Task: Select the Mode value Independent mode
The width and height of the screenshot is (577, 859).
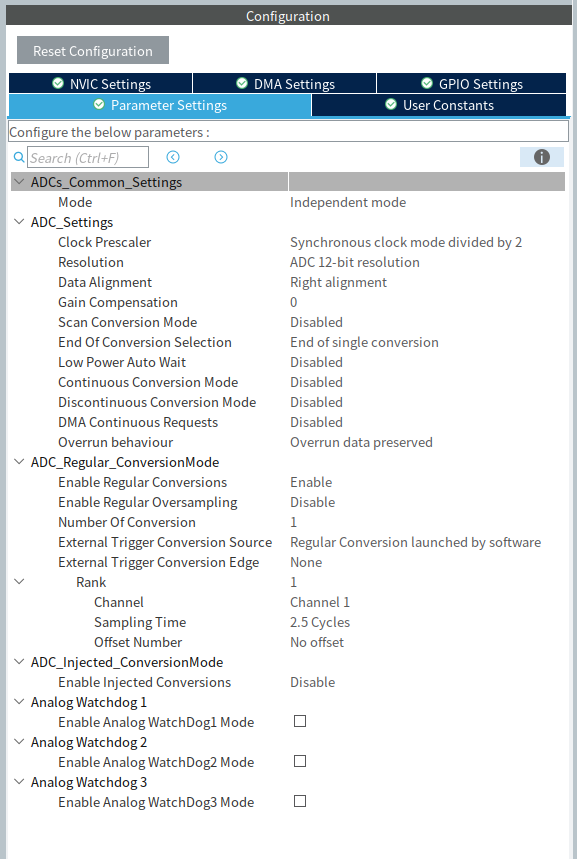Action: (x=348, y=202)
